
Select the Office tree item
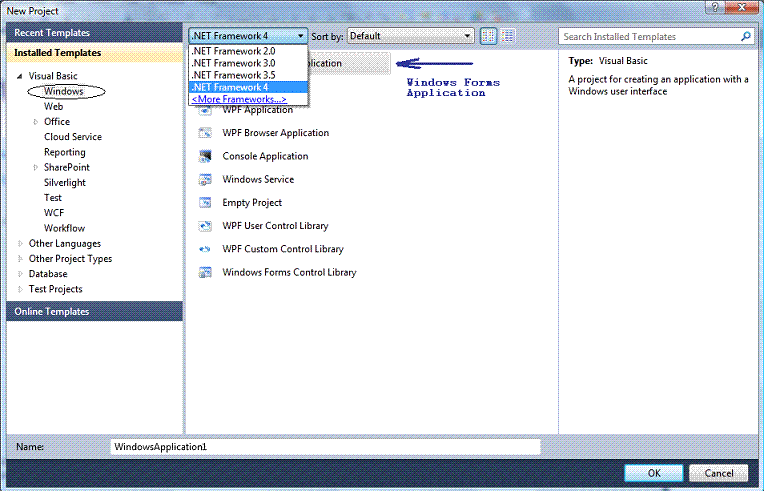[x=57, y=122]
